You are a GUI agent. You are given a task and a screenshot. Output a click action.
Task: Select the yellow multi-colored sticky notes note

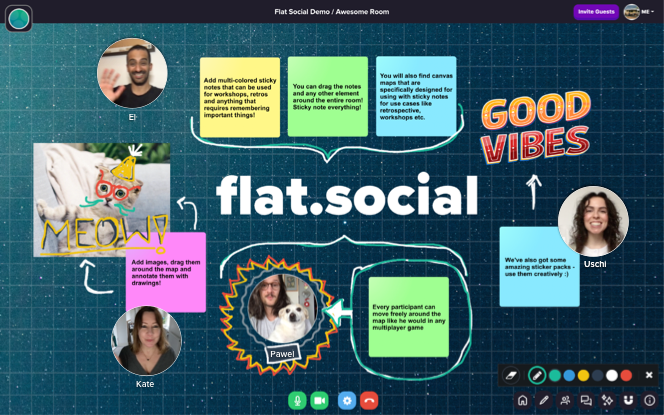coord(240,97)
